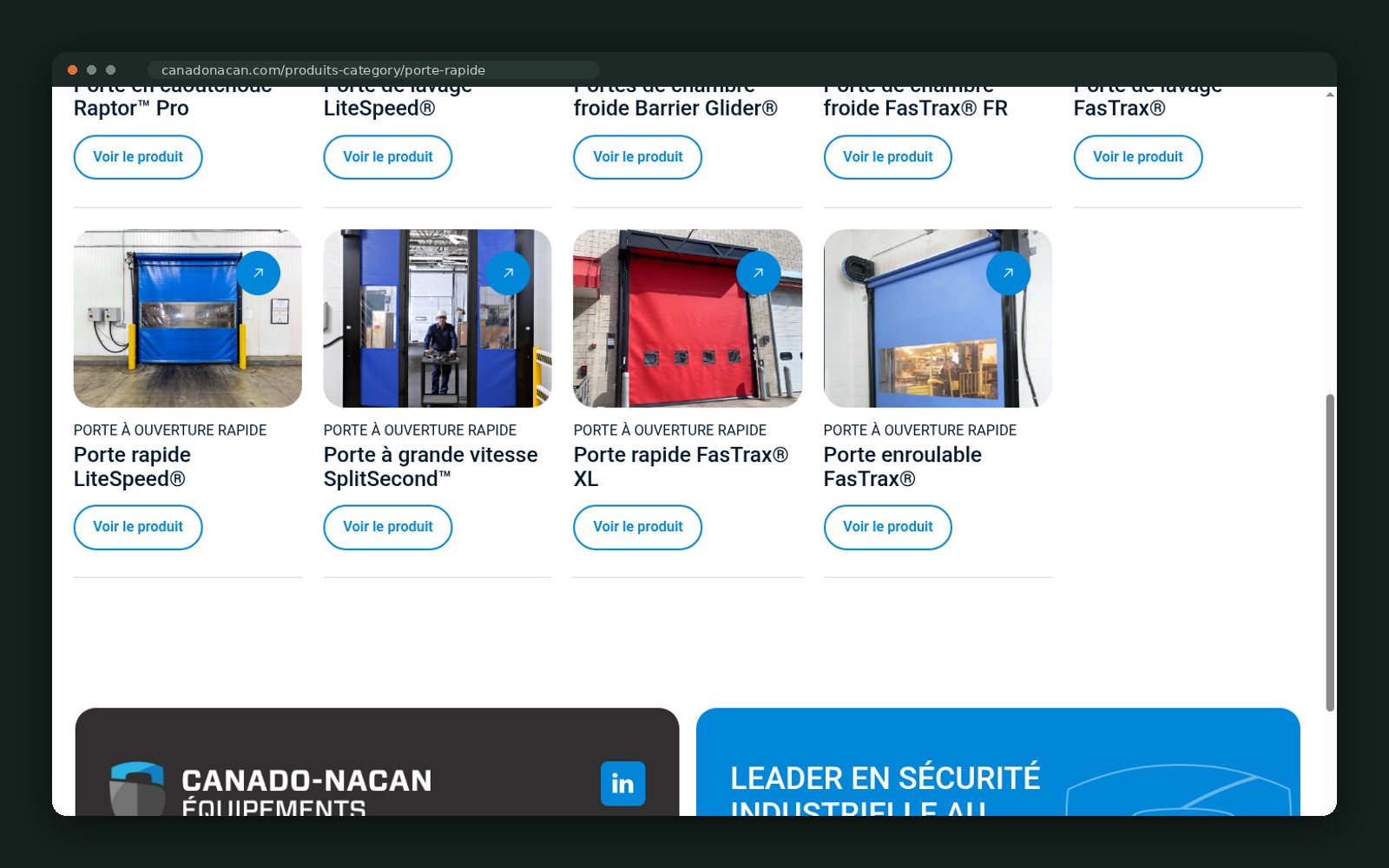Click Voir le produit under Porte enroulable FasTrax
This screenshot has height=868, width=1389.
888,527
